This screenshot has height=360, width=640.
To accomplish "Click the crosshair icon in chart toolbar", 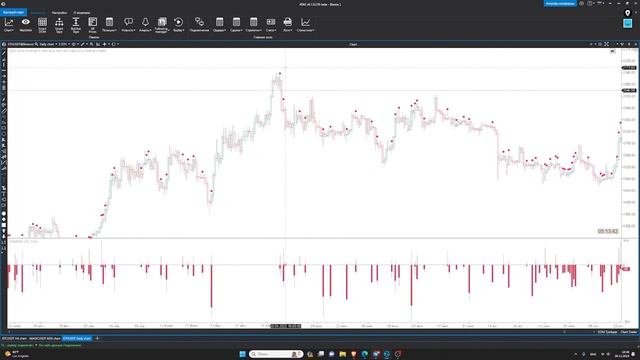I will [105, 44].
